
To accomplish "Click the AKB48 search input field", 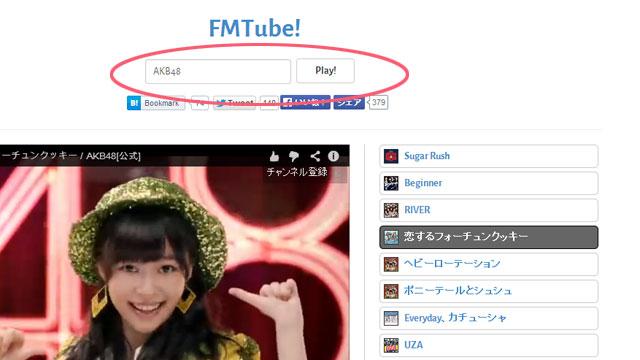I will coord(218,71).
